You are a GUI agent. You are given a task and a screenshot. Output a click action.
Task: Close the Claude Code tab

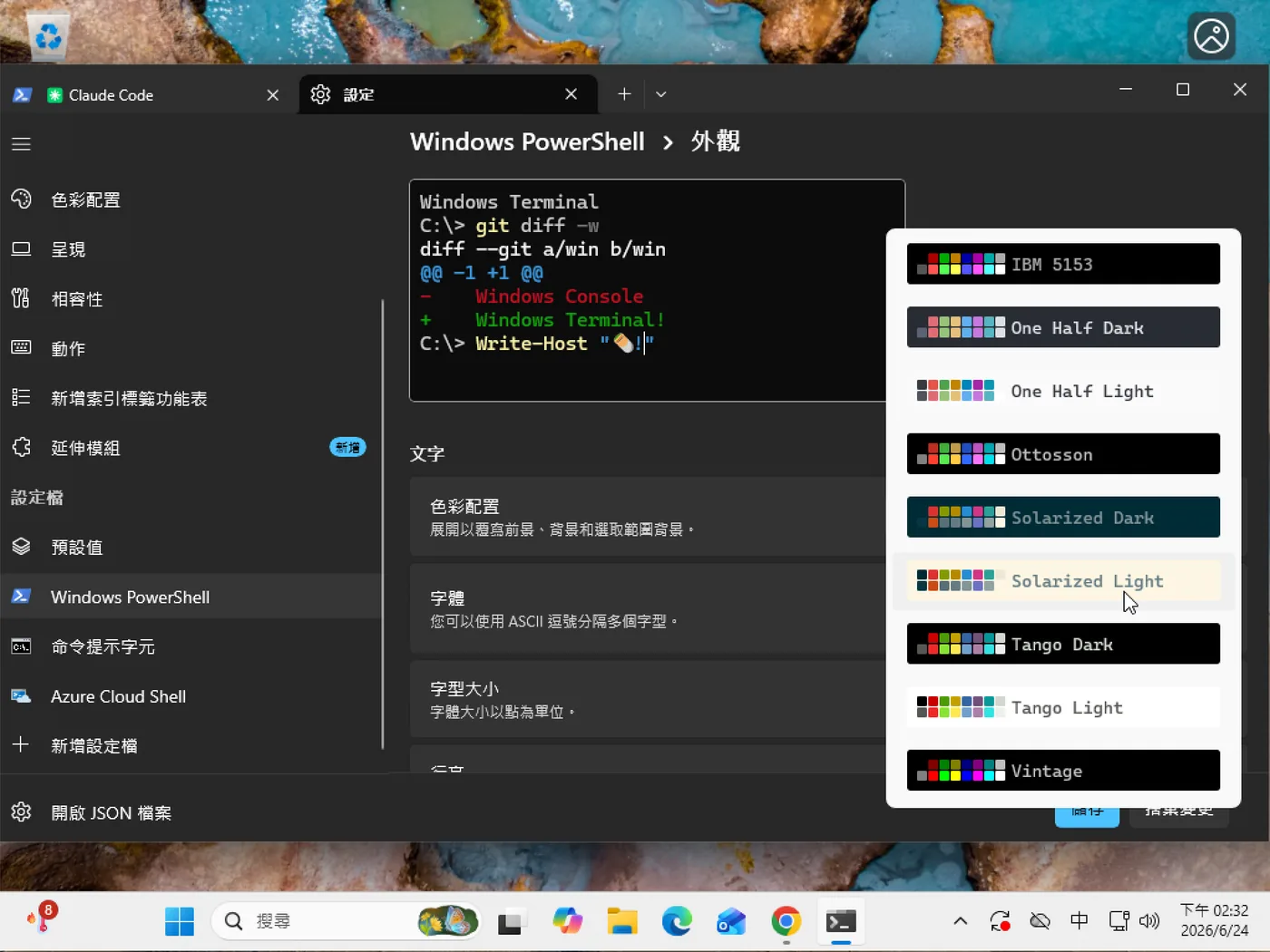point(273,94)
